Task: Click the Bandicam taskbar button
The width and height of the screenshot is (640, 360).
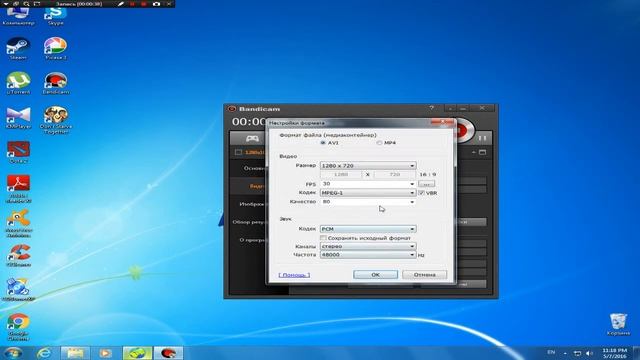Action: [x=168, y=353]
